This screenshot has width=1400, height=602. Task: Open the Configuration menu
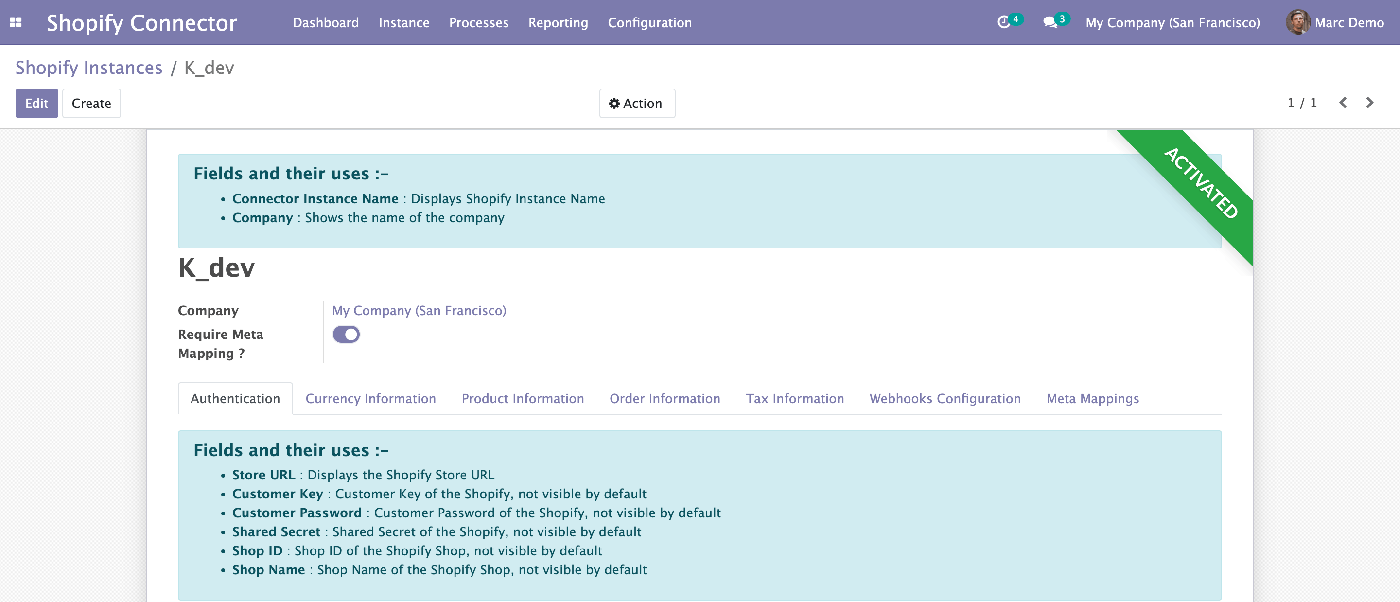650,22
